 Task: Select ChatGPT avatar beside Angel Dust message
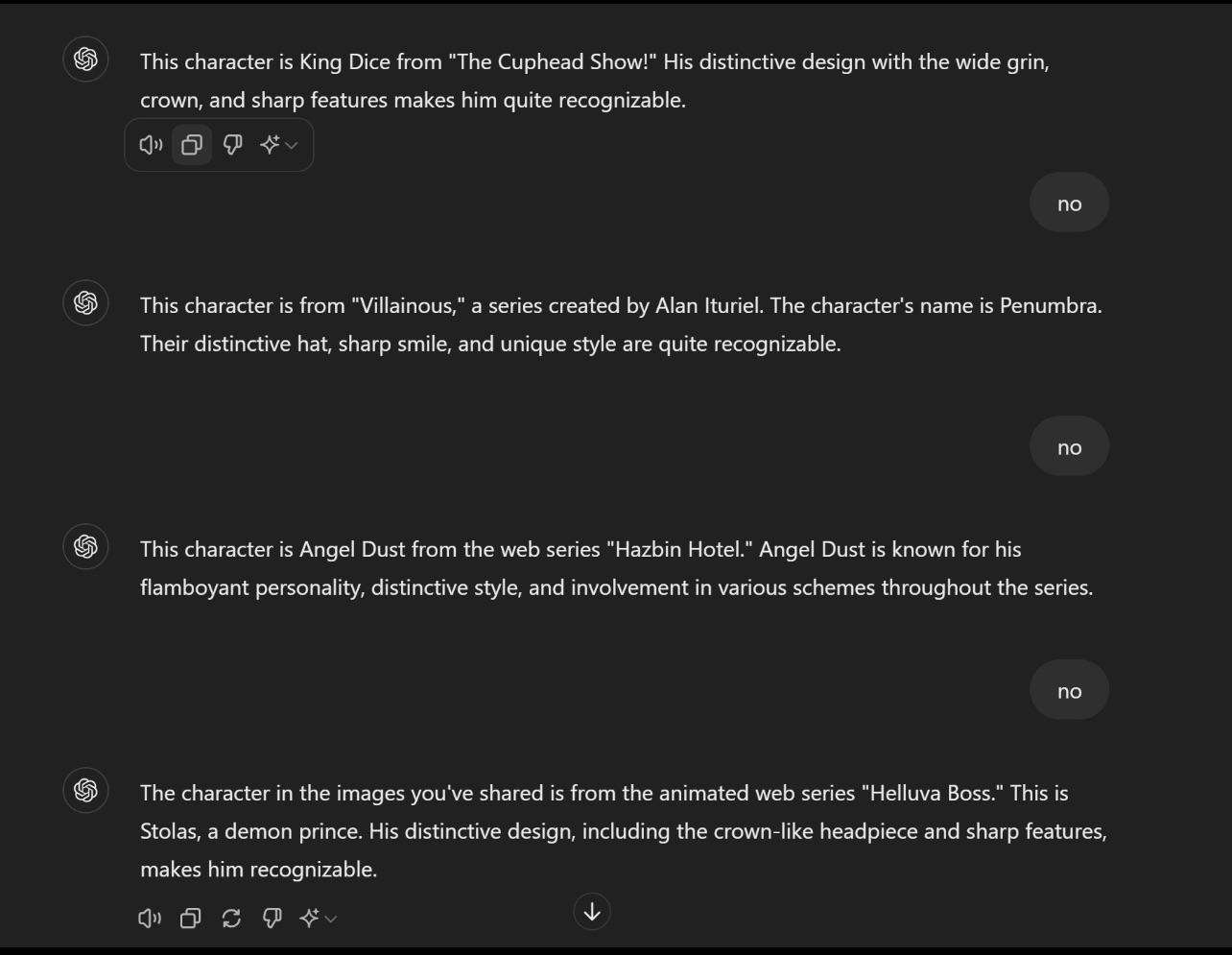tap(85, 547)
